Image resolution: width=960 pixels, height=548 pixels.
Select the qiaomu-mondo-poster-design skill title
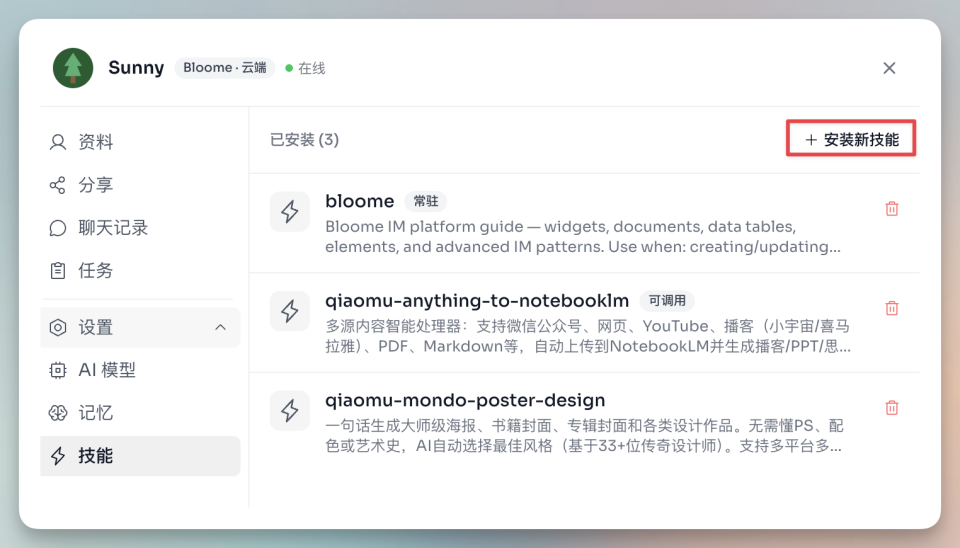pyautogui.click(x=465, y=400)
